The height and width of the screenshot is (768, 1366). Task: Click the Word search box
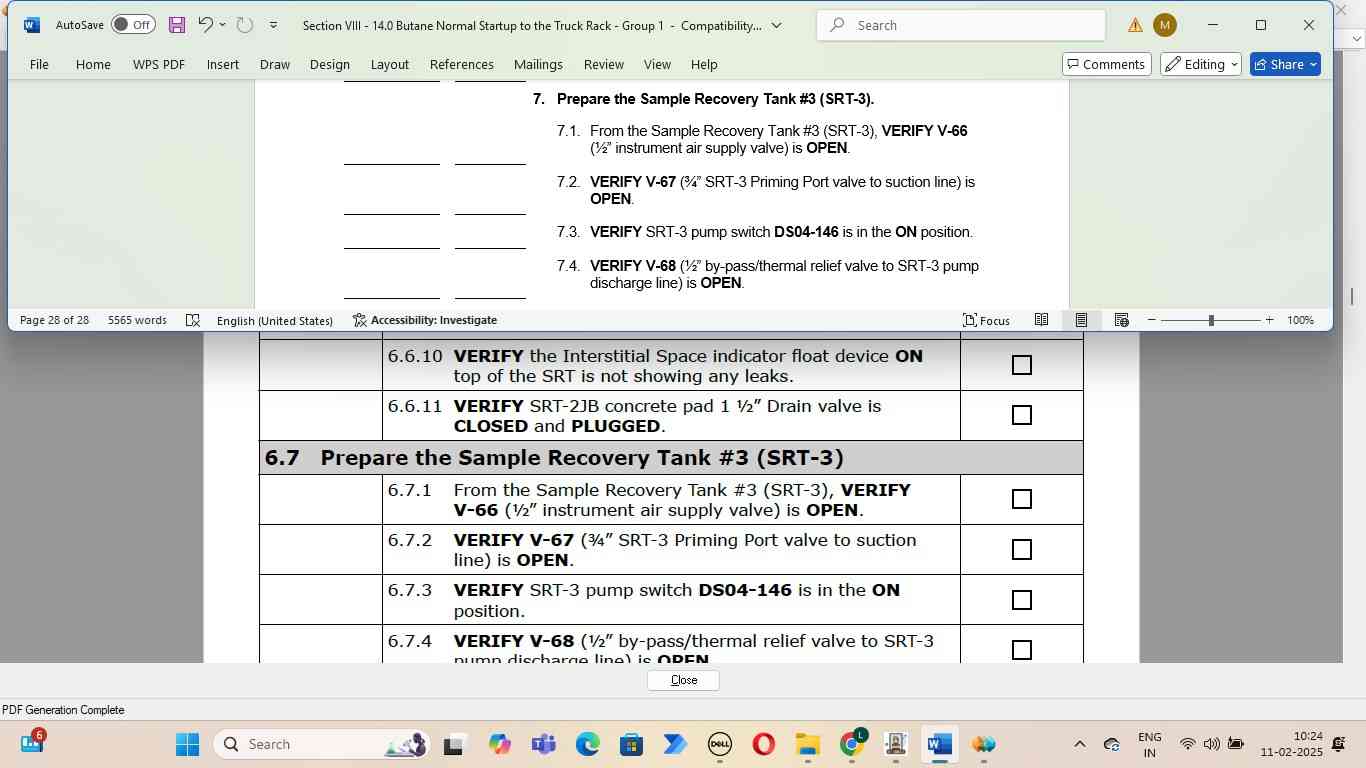tap(961, 25)
